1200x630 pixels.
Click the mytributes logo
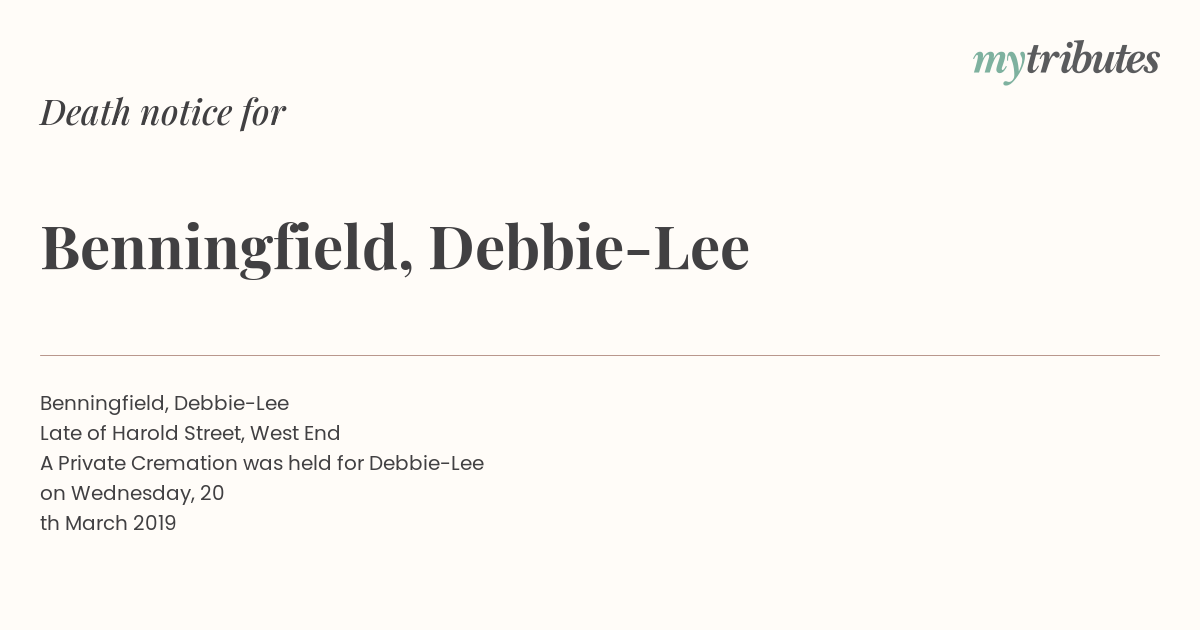coord(1066,61)
